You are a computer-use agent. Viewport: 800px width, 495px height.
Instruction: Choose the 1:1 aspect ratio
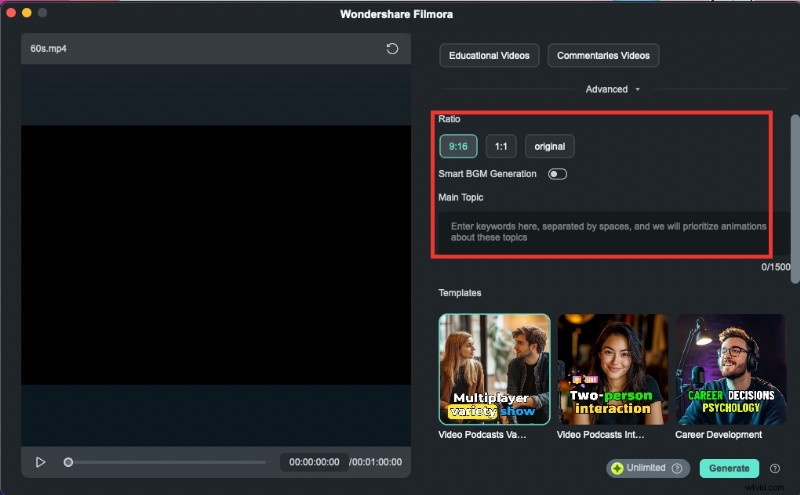pyautogui.click(x=501, y=146)
